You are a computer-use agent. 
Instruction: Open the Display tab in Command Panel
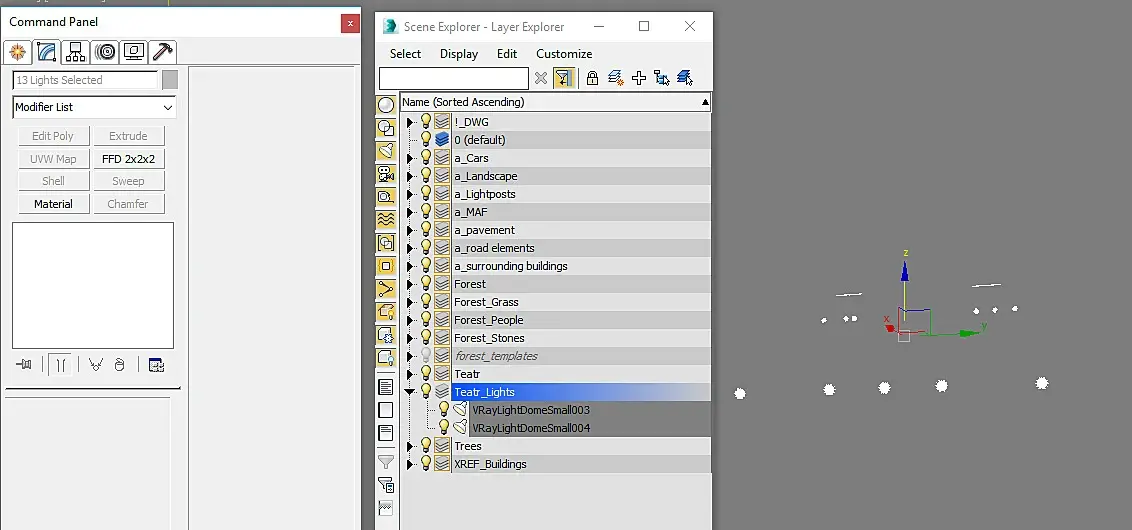(134, 52)
